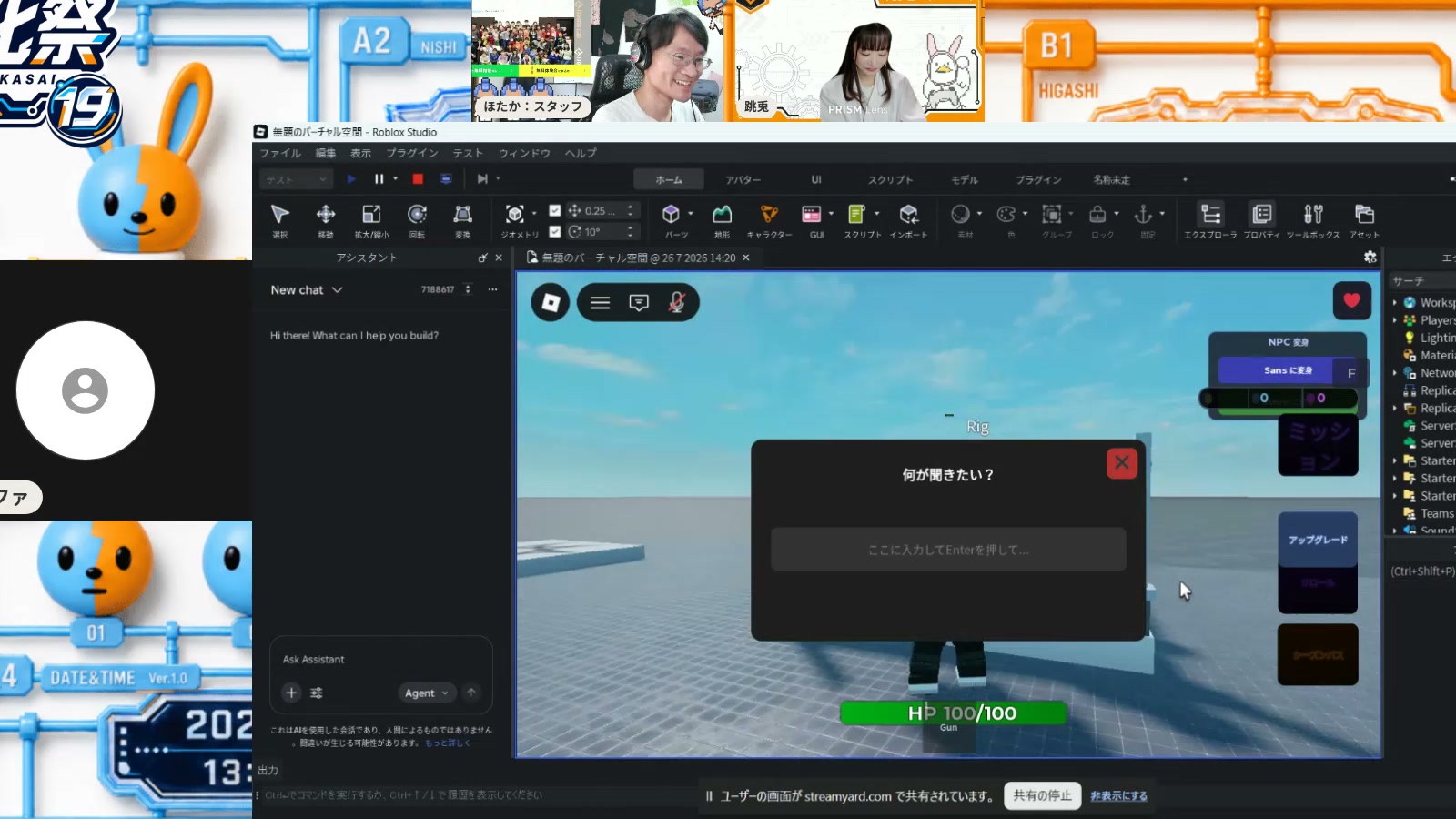
Task: Open the プラグイン menu in the menu bar
Action: [x=412, y=153]
